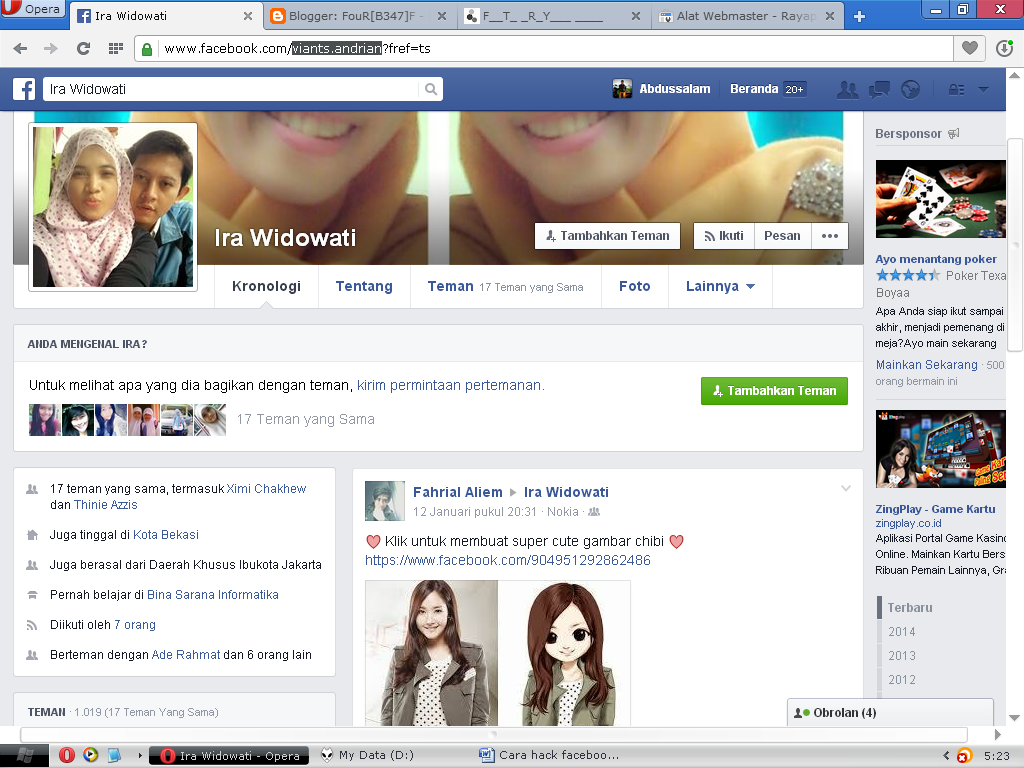Screen dimensions: 1024x768
Task: Click the address bar URL field
Action: click(555, 48)
